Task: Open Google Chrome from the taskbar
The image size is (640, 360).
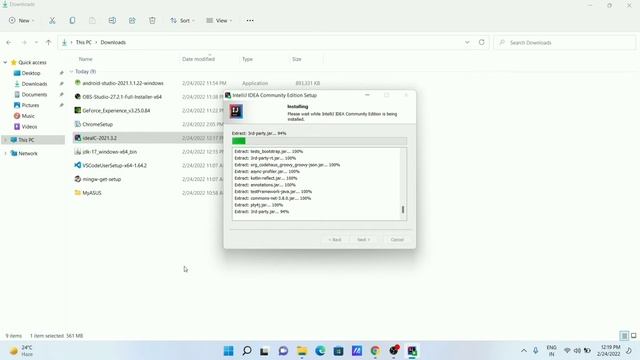Action: click(375, 351)
